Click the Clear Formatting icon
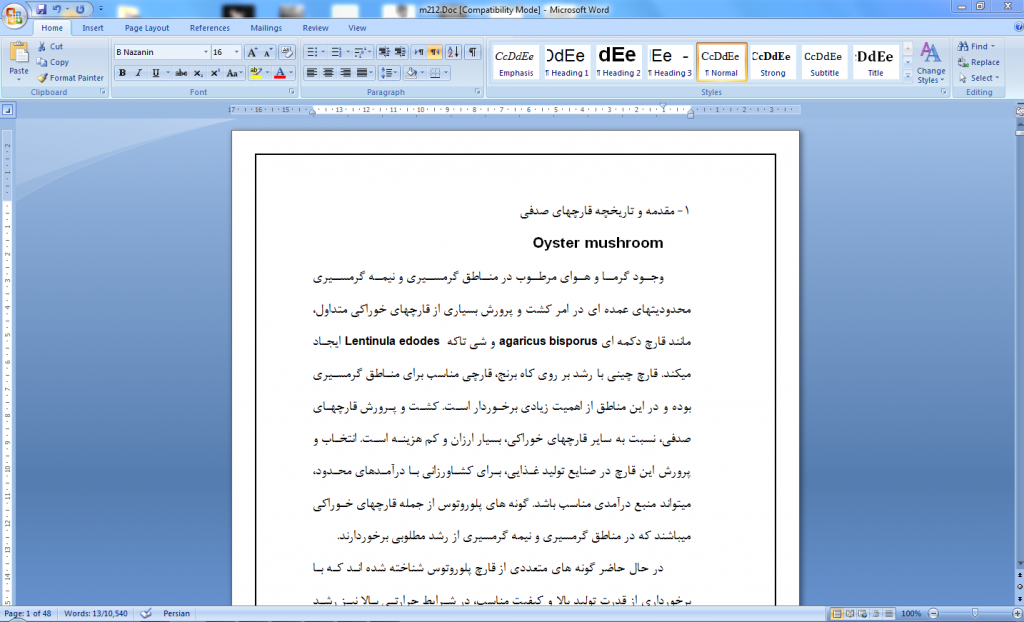1024x622 pixels. pyautogui.click(x=288, y=52)
